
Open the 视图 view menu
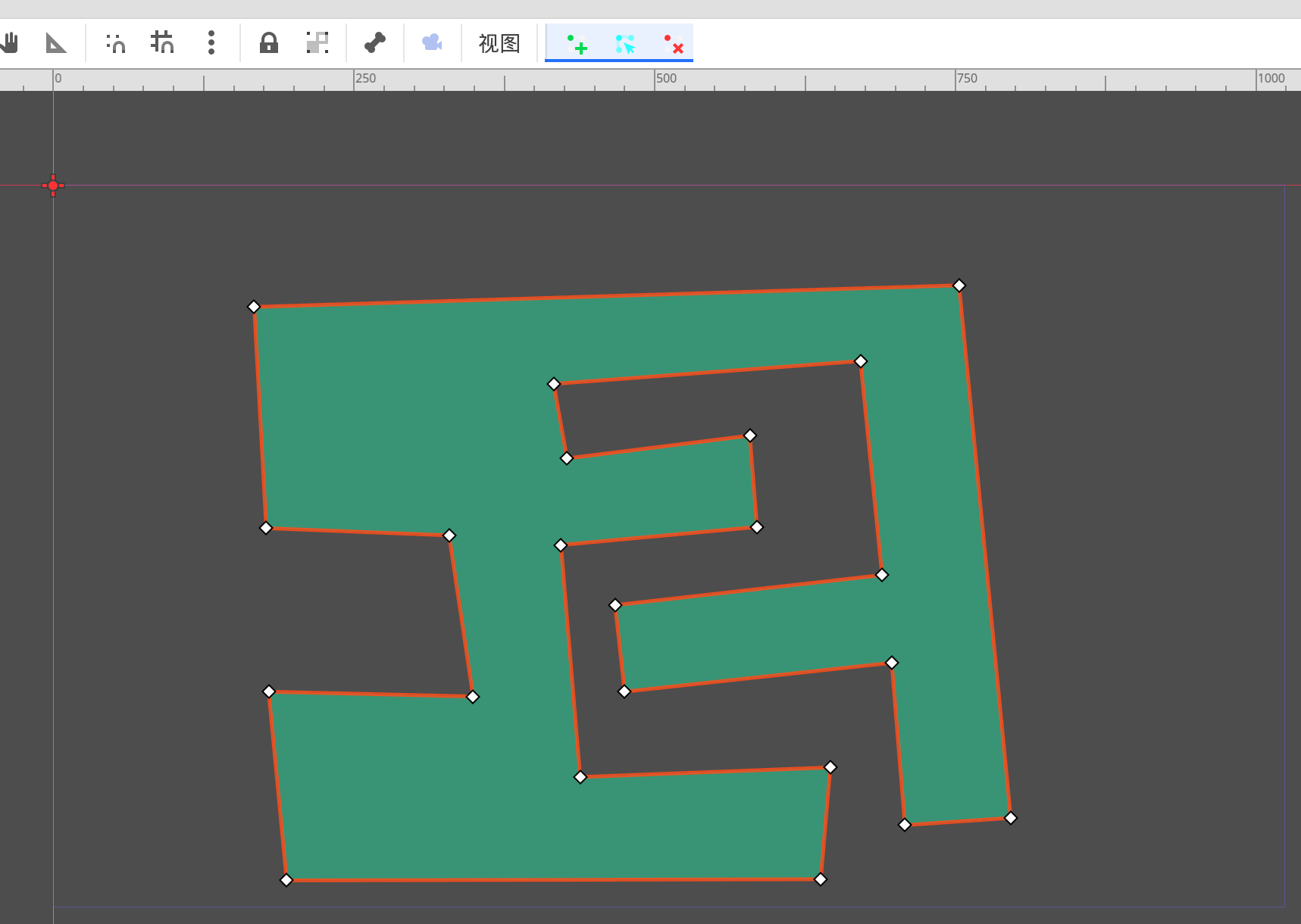coord(499,43)
